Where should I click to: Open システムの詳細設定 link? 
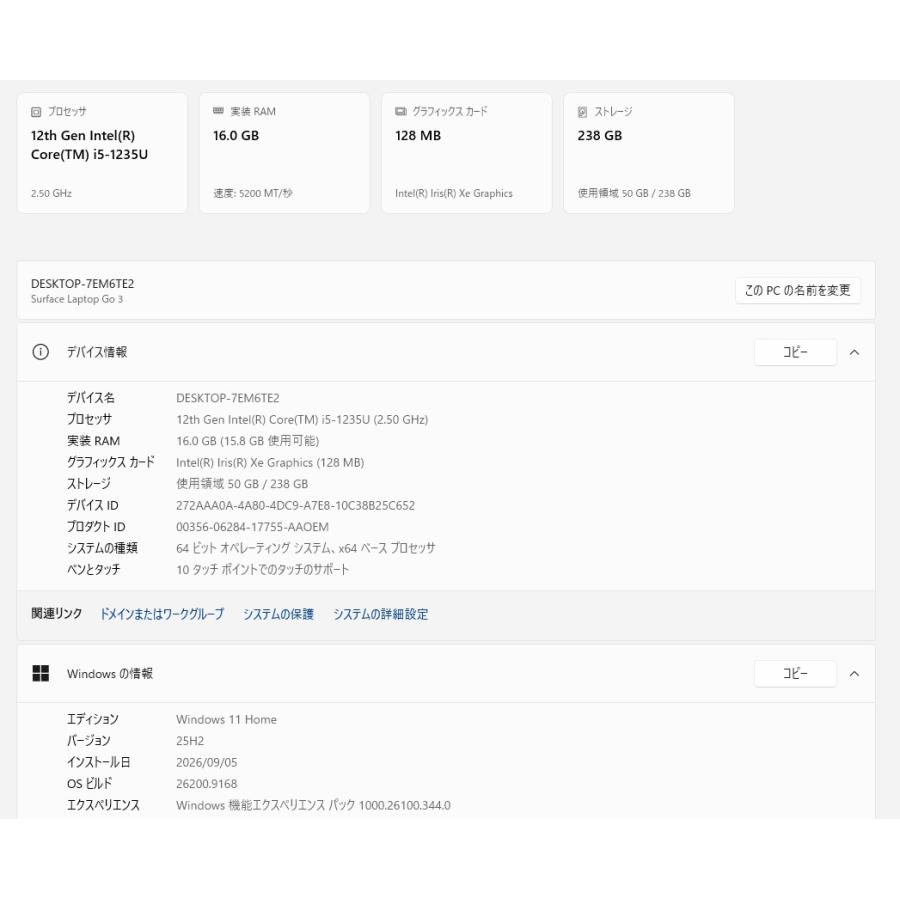coord(381,614)
